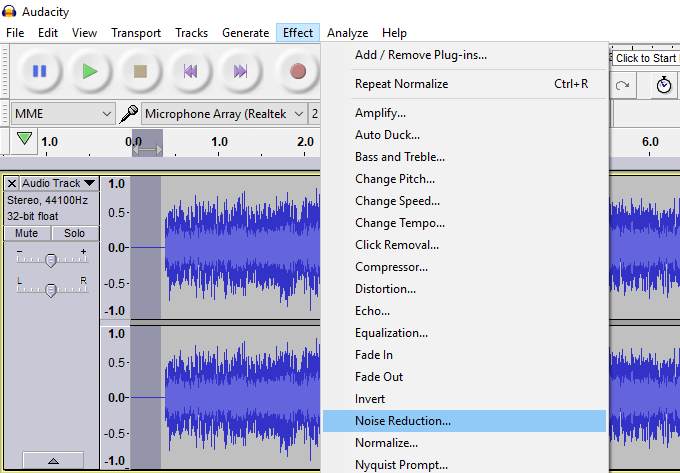The image size is (680, 473).
Task: Open the Transport menu
Action: [x=136, y=33]
